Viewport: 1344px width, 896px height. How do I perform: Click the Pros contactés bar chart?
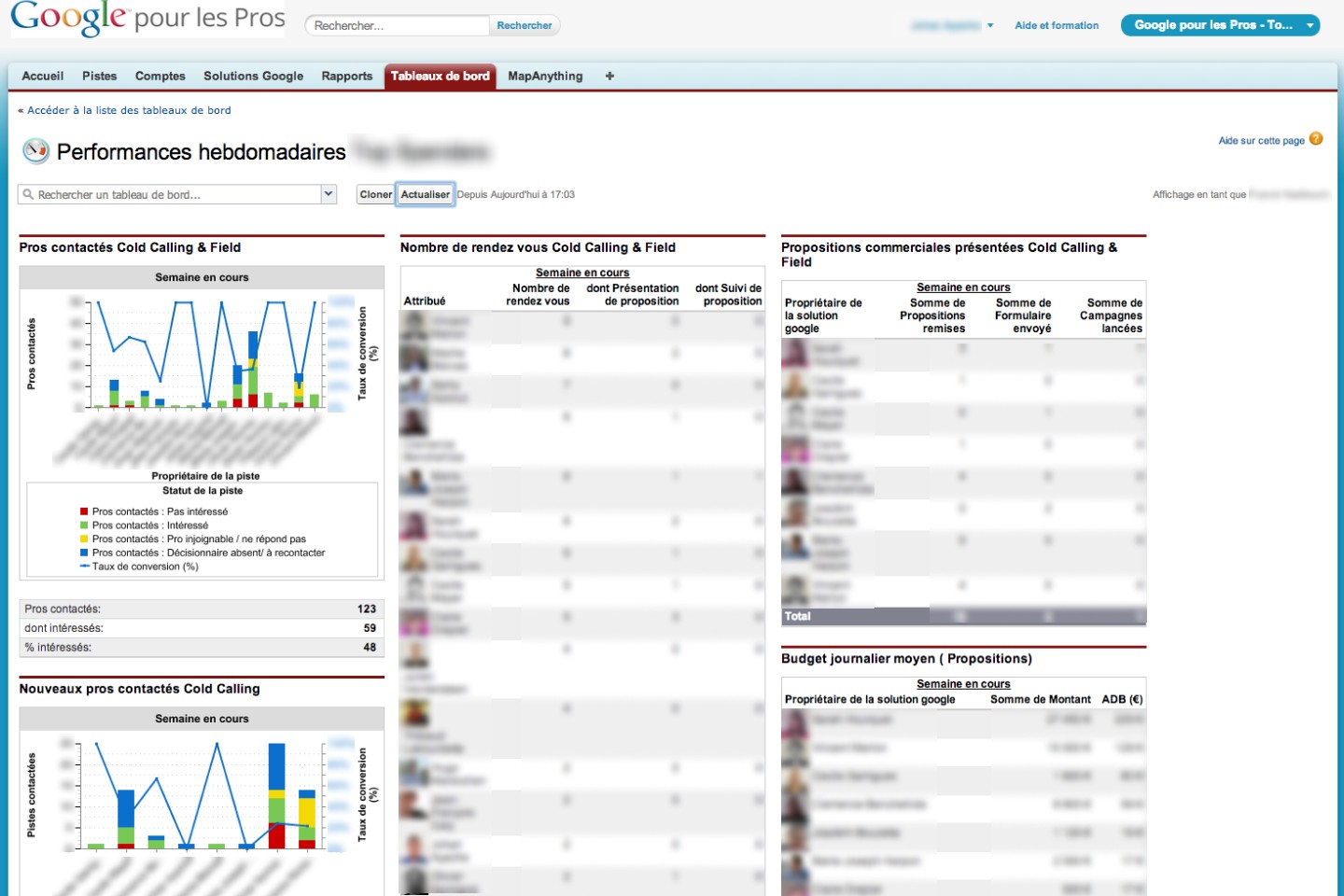tap(208, 355)
